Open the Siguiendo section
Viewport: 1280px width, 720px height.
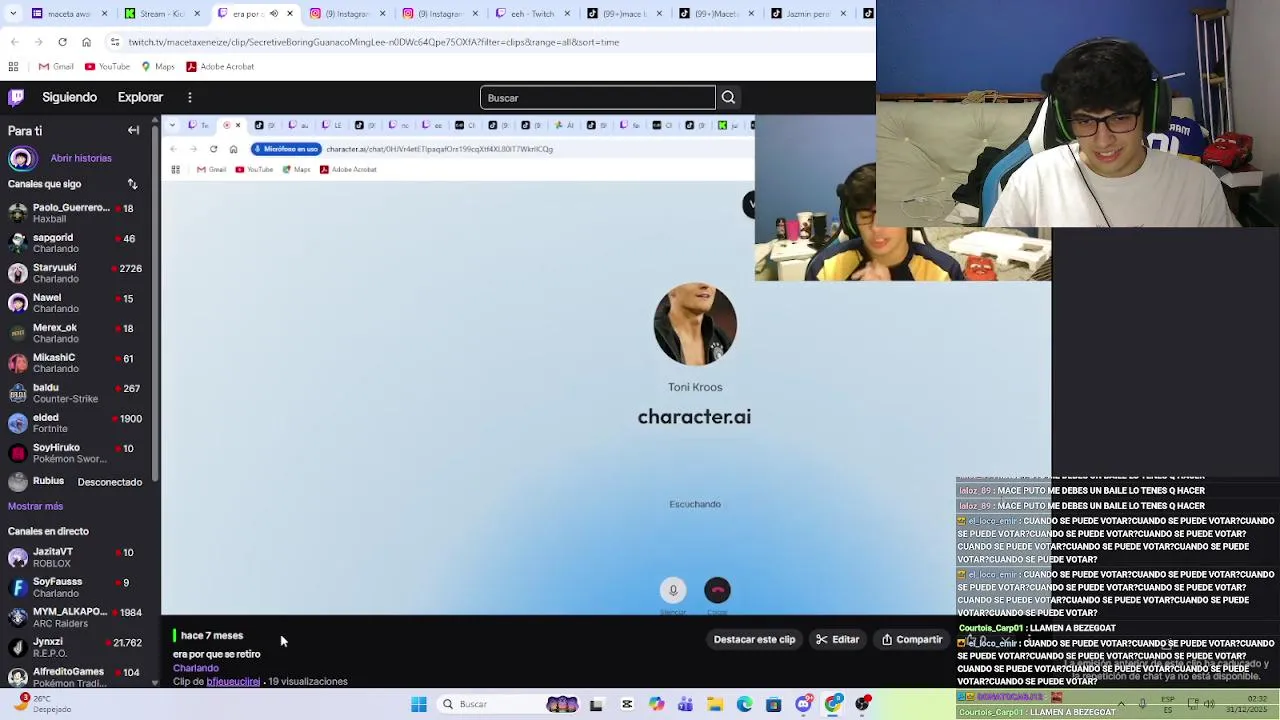coord(69,98)
